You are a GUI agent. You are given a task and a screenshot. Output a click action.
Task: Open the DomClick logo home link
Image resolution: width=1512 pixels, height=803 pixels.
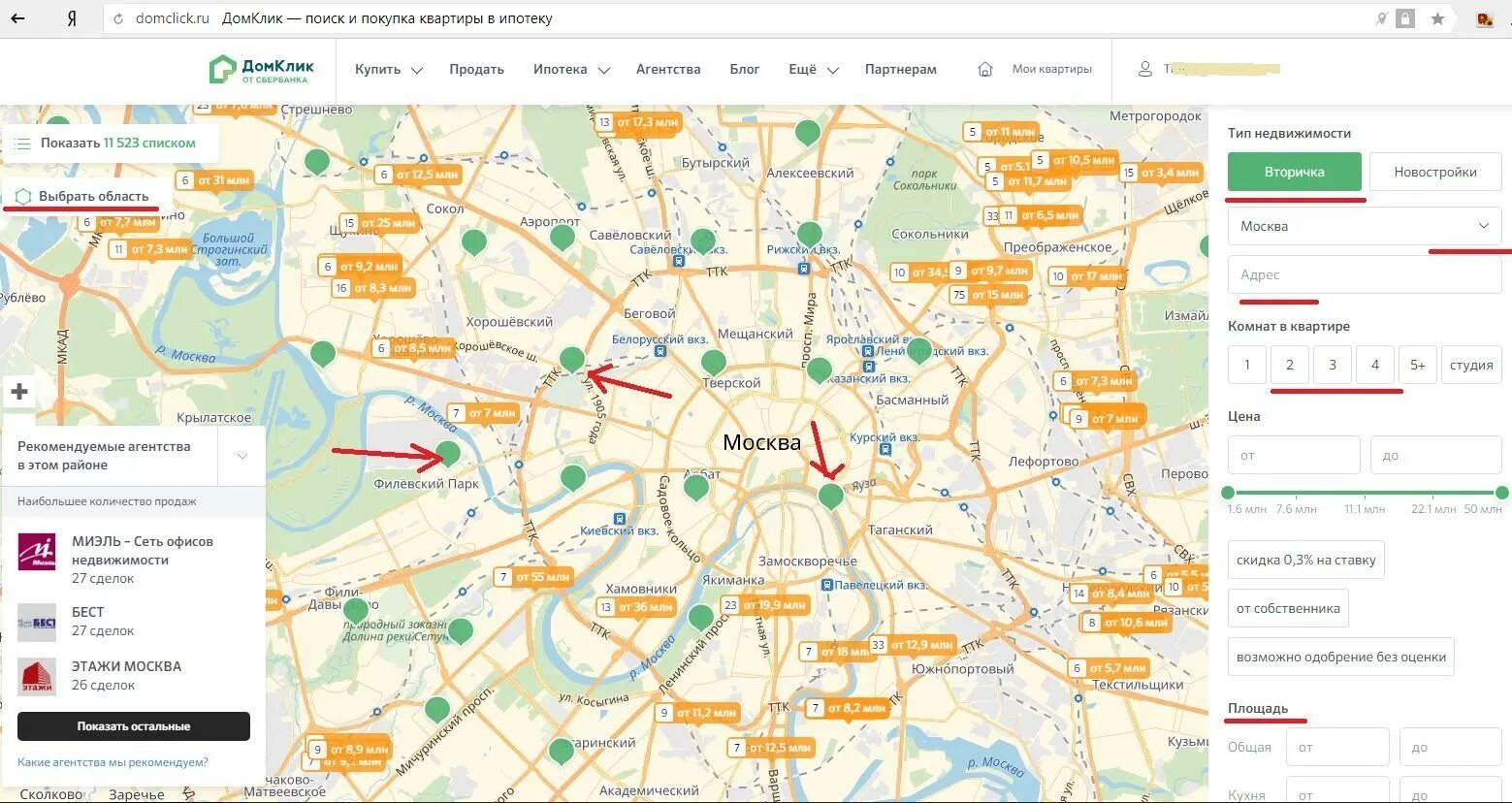click(262, 69)
